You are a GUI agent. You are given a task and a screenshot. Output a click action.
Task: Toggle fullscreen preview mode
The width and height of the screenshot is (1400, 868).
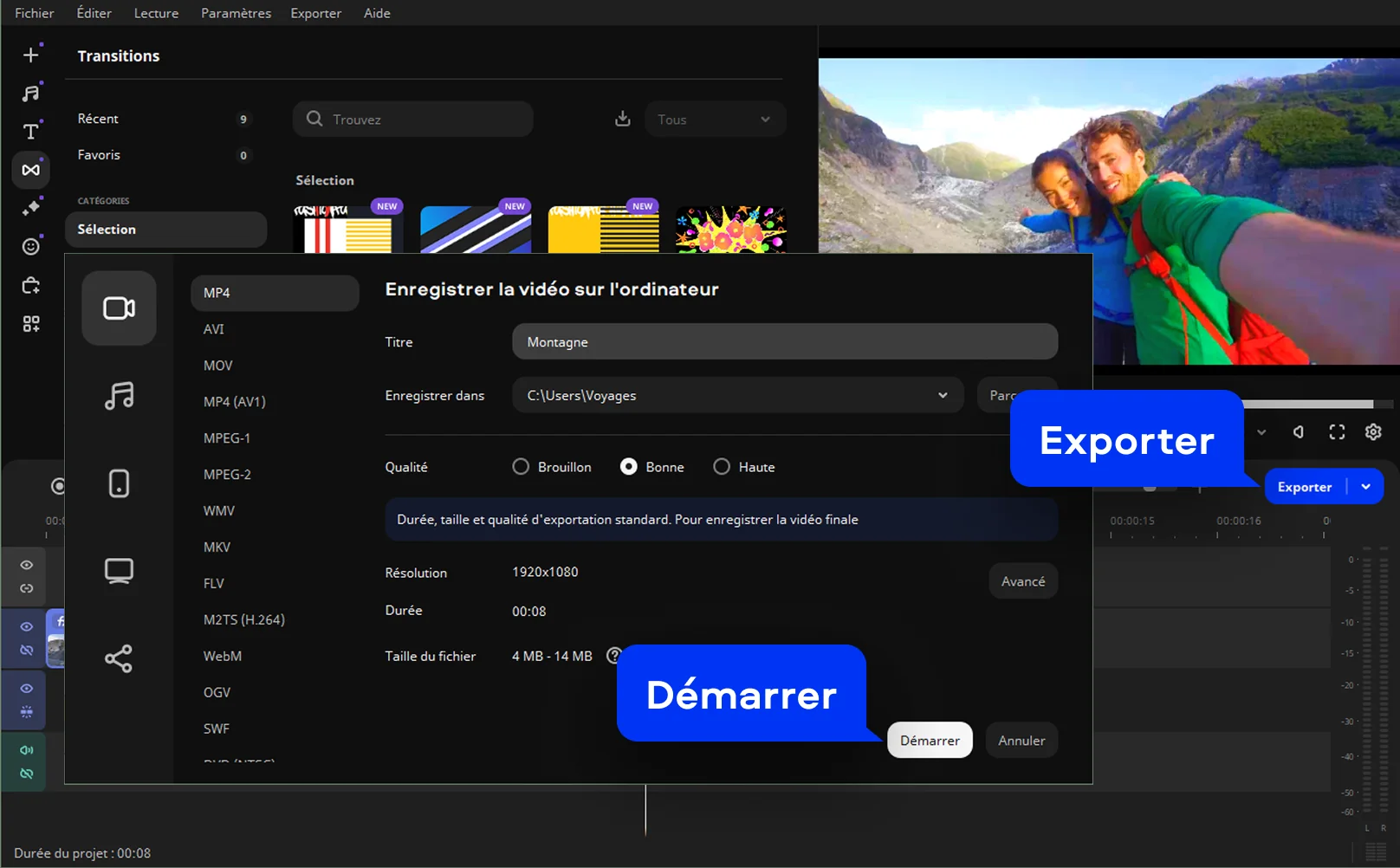pyautogui.click(x=1337, y=432)
